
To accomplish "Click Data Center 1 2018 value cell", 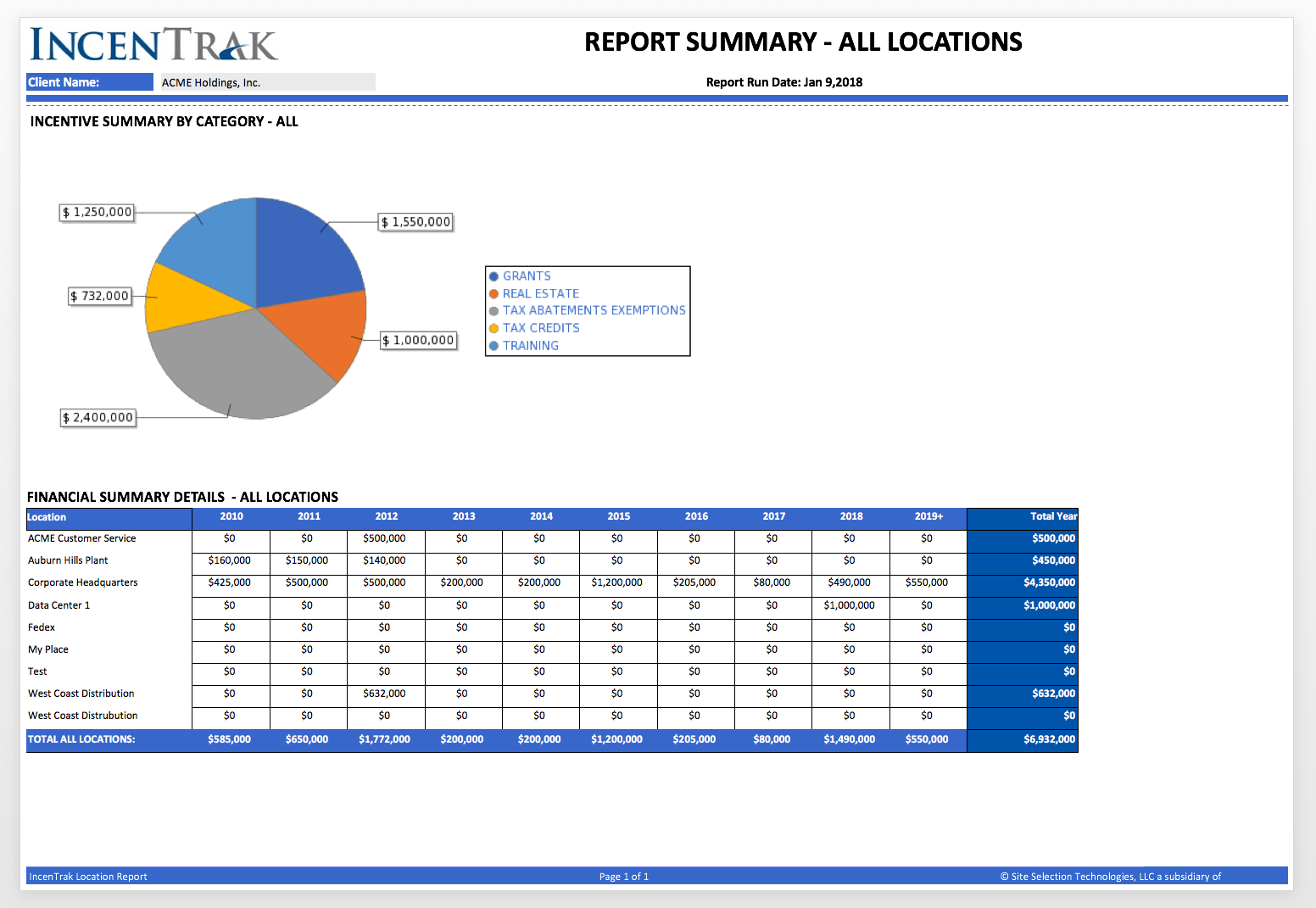I will (x=850, y=606).
